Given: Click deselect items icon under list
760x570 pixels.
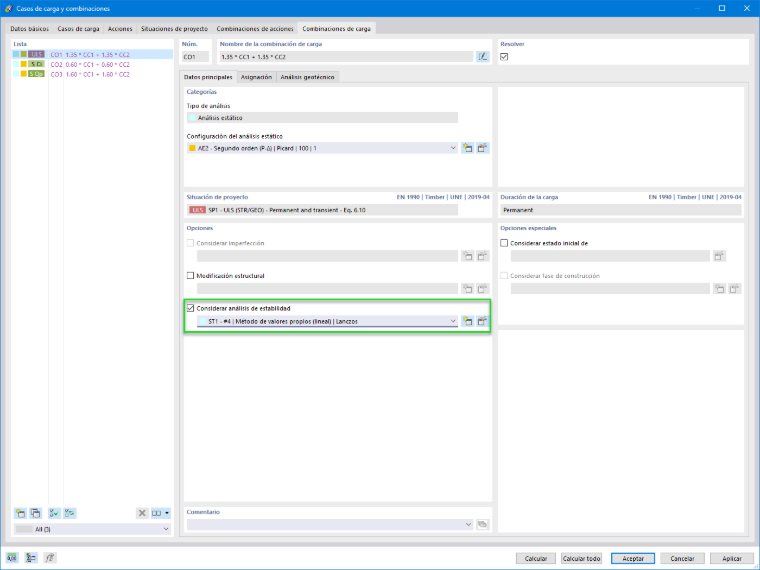Looking at the screenshot, I should (69, 513).
